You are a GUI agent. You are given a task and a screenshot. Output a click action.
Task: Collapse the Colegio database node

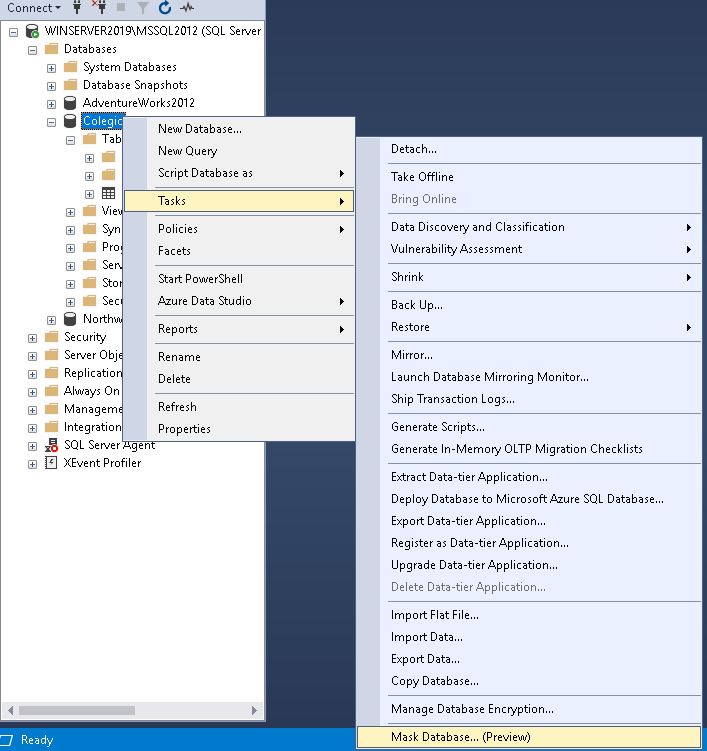coord(51,122)
